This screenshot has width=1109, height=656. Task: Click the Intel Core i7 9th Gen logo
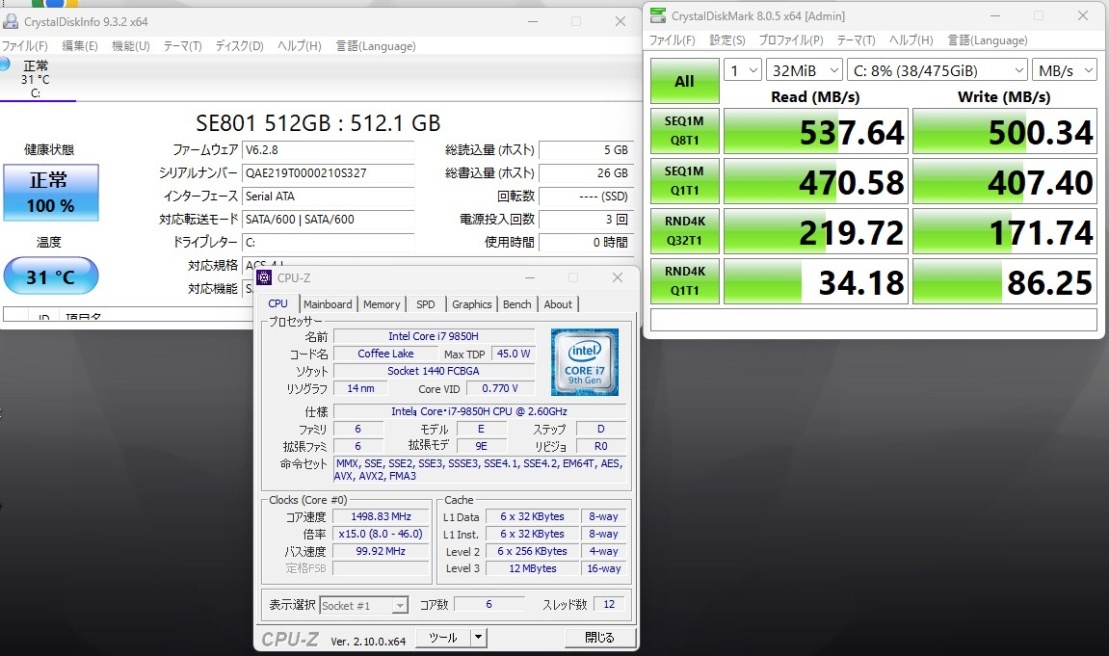585,362
